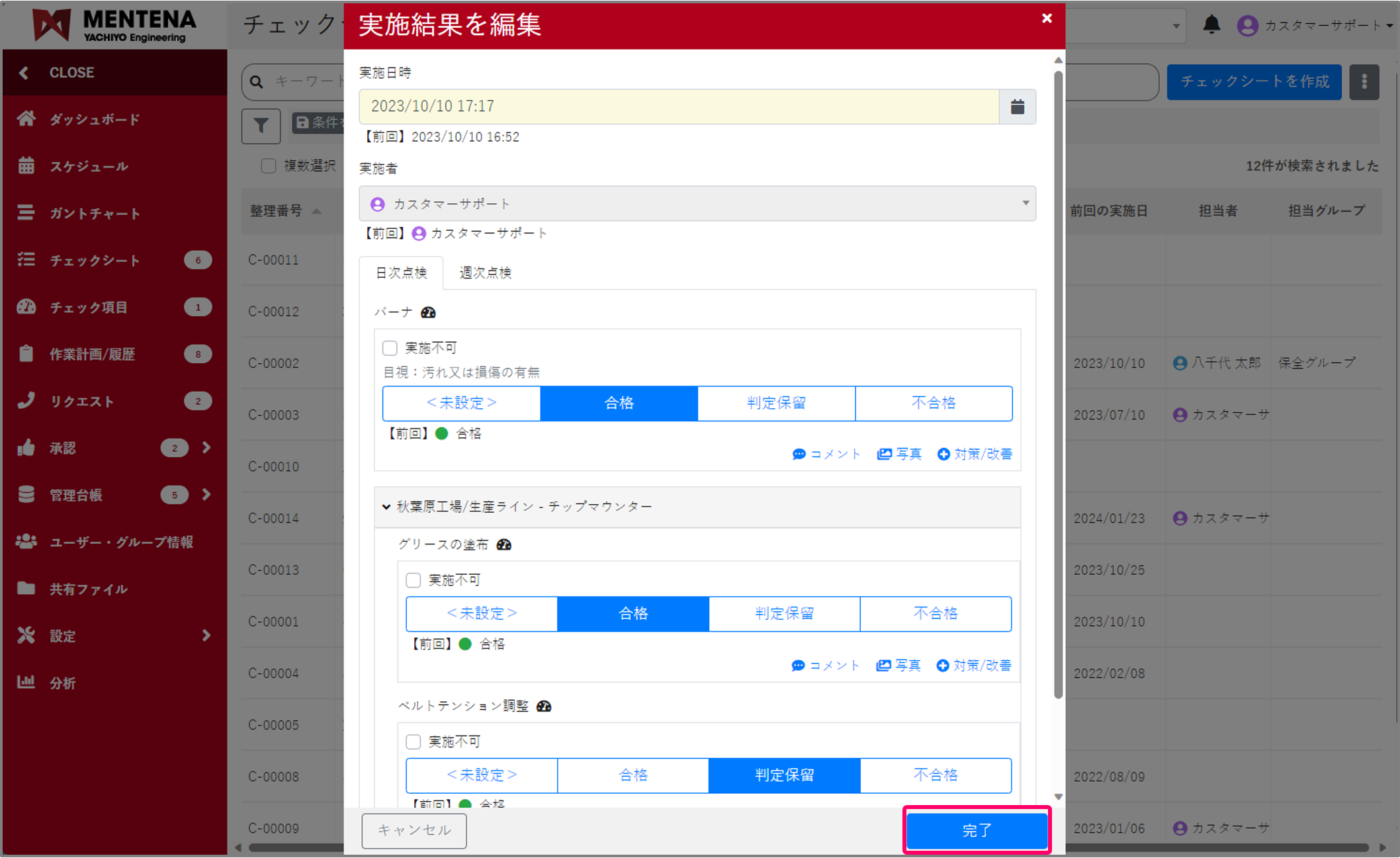Select the 日次点検 tab

(x=401, y=273)
